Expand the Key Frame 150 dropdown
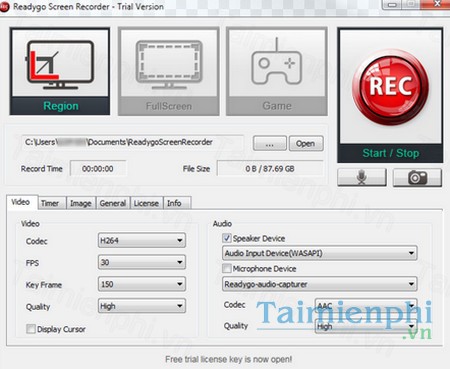This screenshot has width=450, height=369. point(142,284)
